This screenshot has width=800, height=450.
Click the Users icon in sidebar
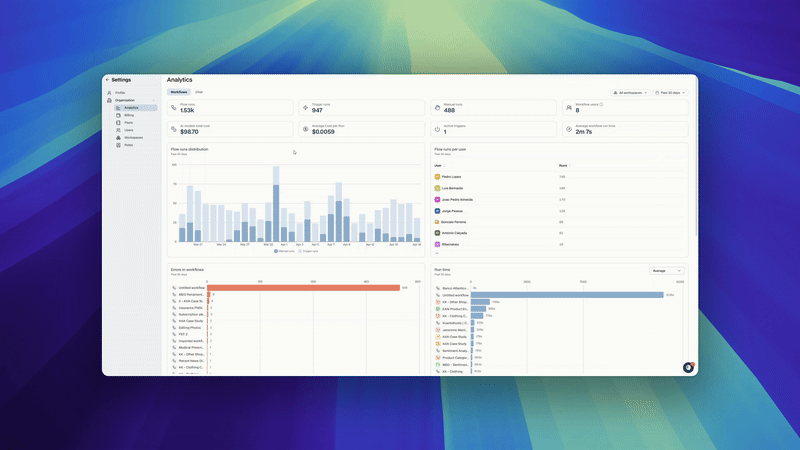point(118,130)
